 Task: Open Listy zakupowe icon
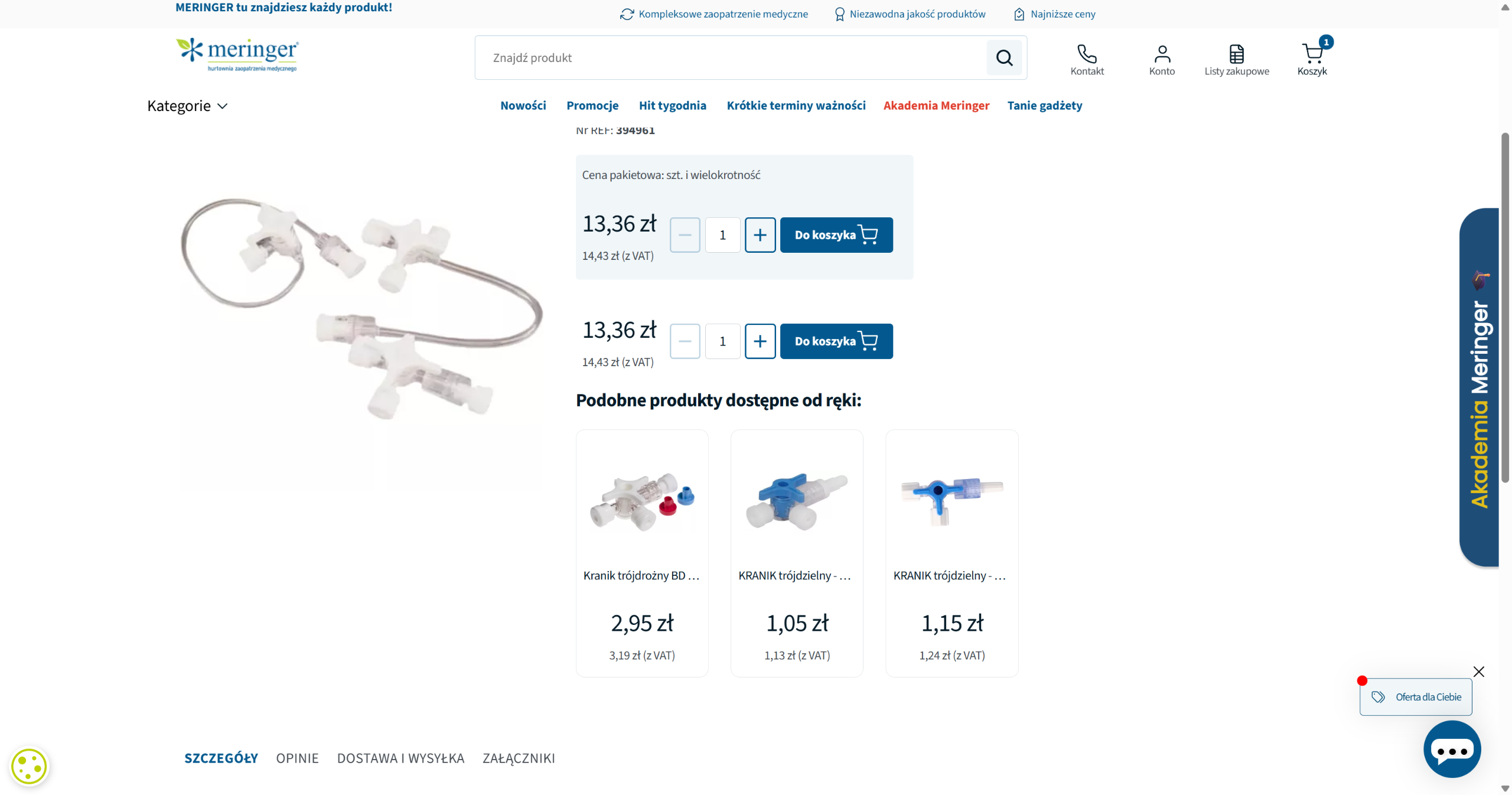(x=1236, y=54)
